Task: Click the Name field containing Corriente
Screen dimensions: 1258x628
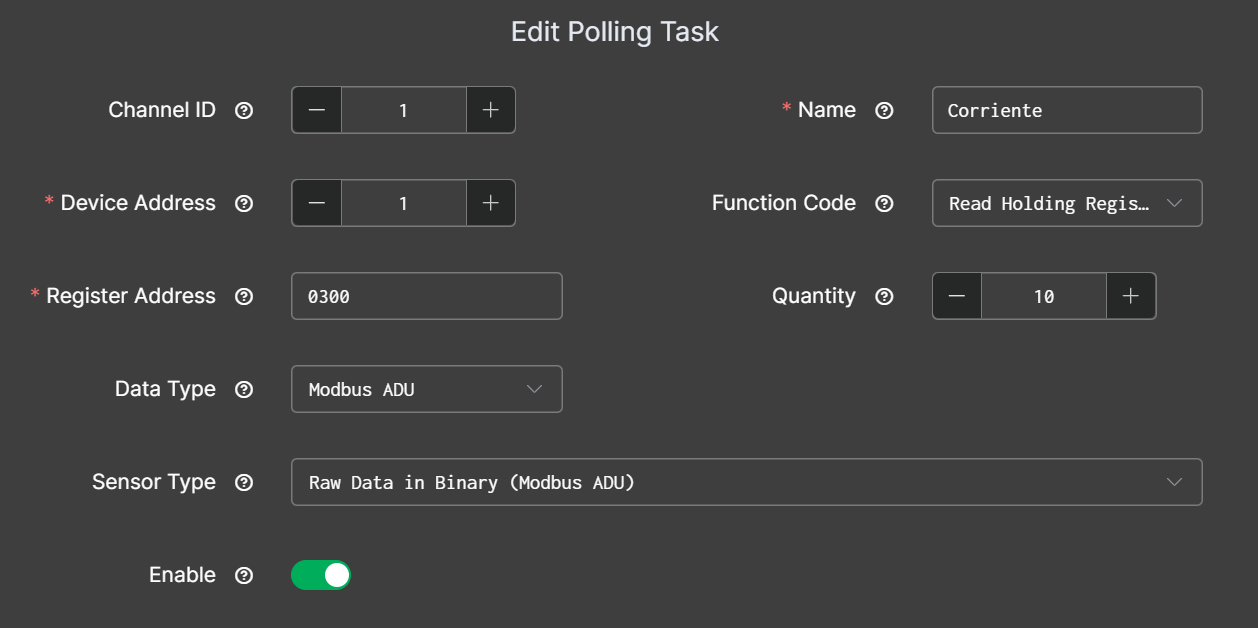Action: pyautogui.click(x=1066, y=110)
